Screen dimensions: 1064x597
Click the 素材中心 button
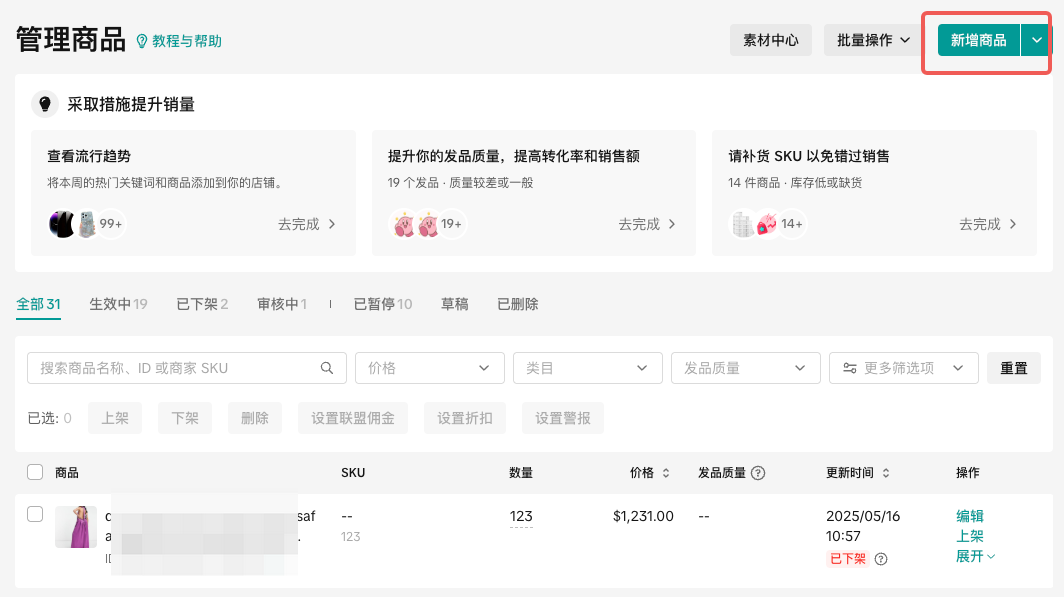click(x=770, y=40)
